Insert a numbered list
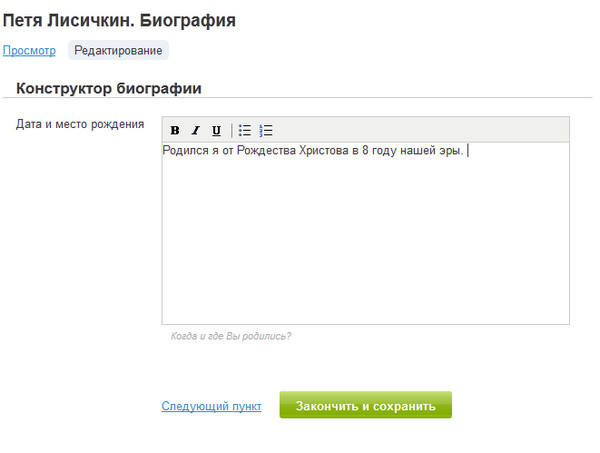 [266, 130]
